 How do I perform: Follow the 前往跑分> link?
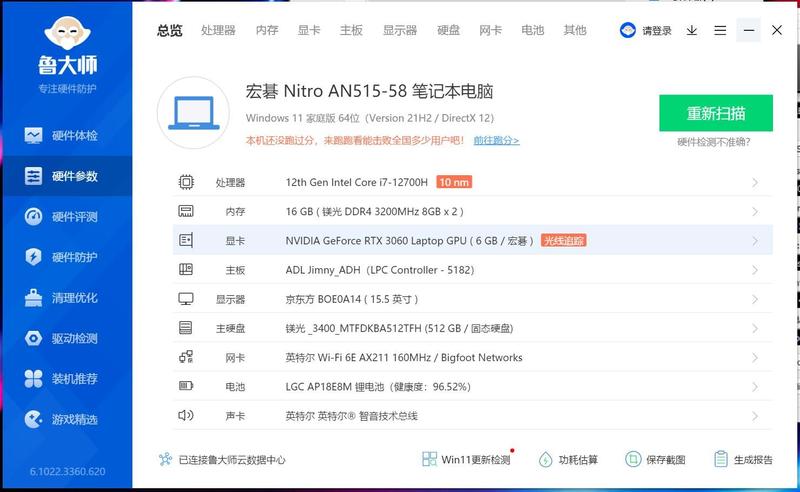(x=496, y=140)
